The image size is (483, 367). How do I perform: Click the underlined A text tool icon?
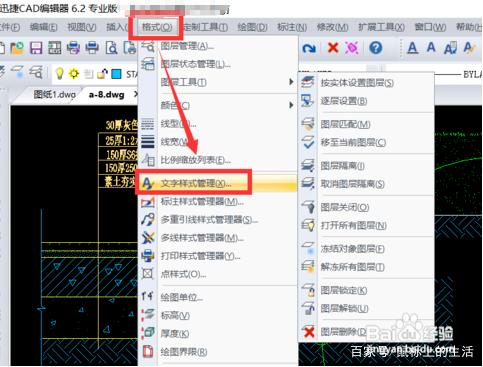tap(412, 48)
